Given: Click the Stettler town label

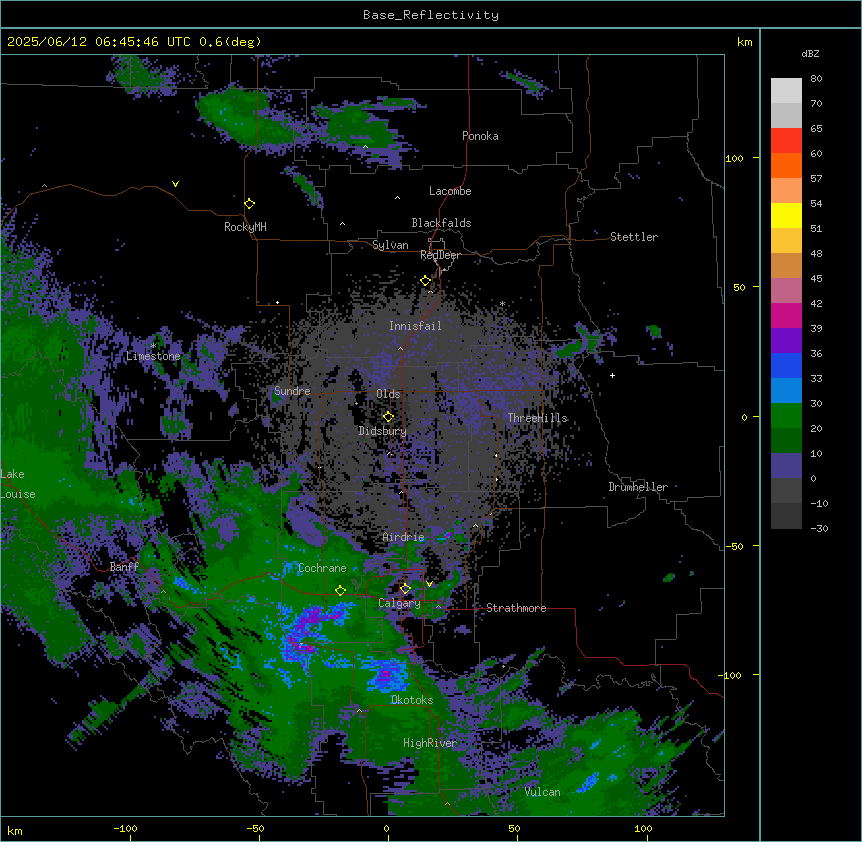Looking at the screenshot, I should point(634,237).
